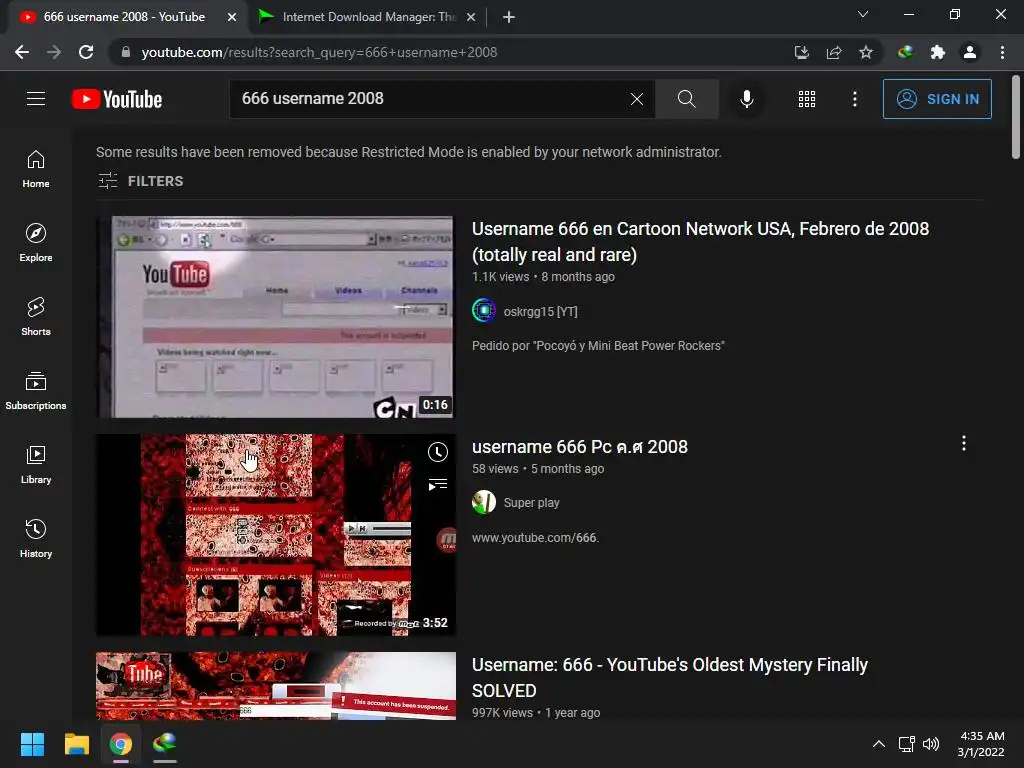Open a new browser tab
Screen dimensions: 1024x768
coord(509,17)
